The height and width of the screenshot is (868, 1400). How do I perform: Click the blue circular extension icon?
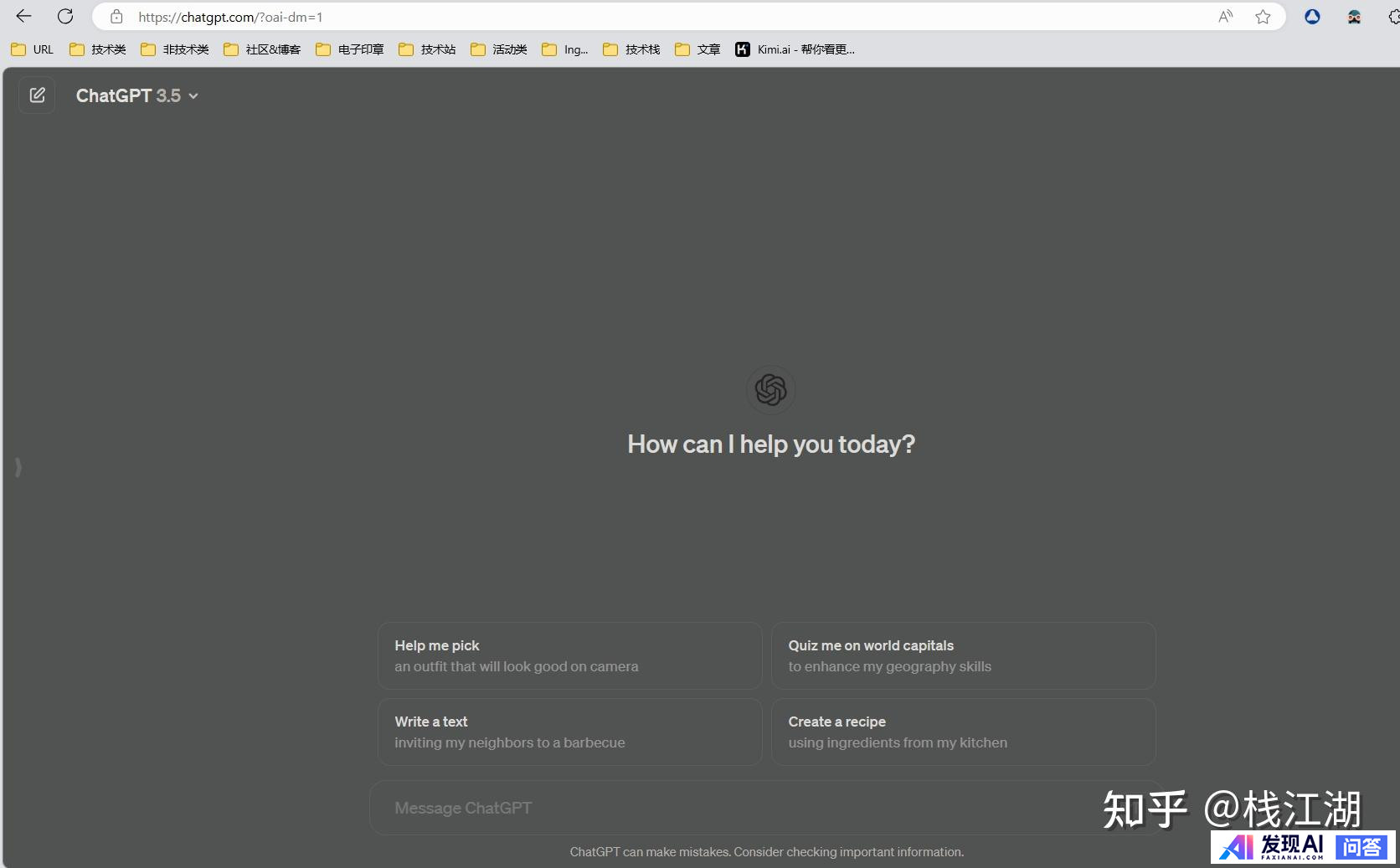[1312, 17]
